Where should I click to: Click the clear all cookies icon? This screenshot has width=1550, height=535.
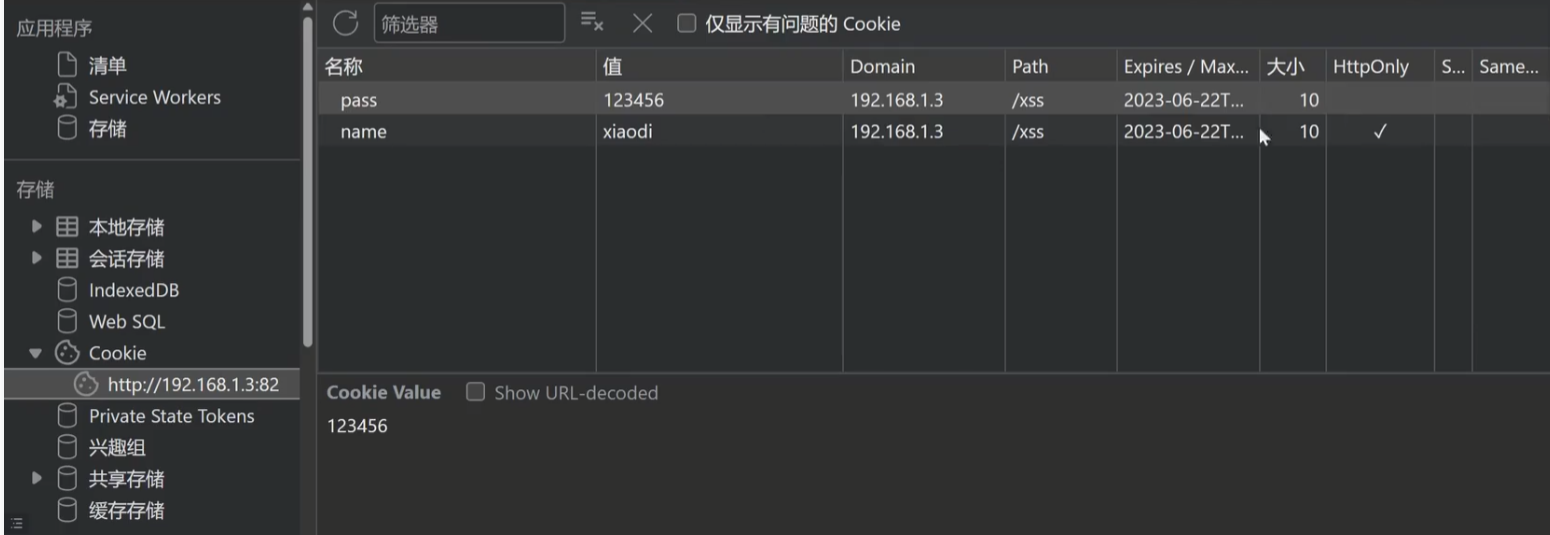pos(592,23)
